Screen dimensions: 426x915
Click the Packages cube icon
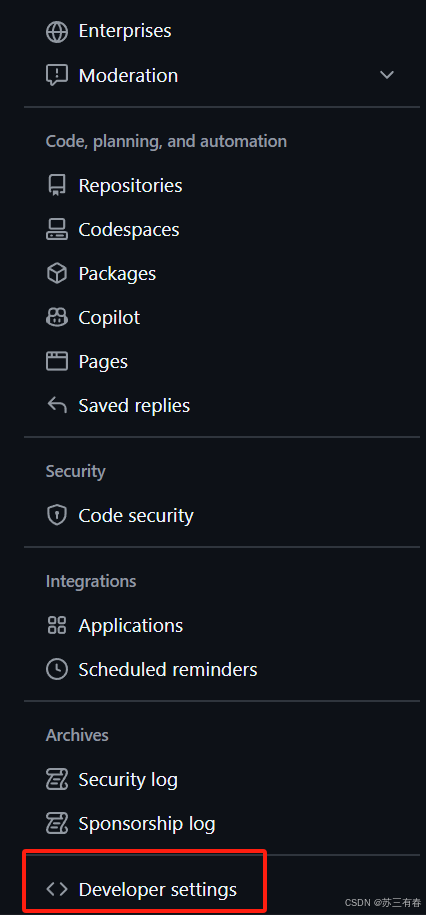point(57,273)
